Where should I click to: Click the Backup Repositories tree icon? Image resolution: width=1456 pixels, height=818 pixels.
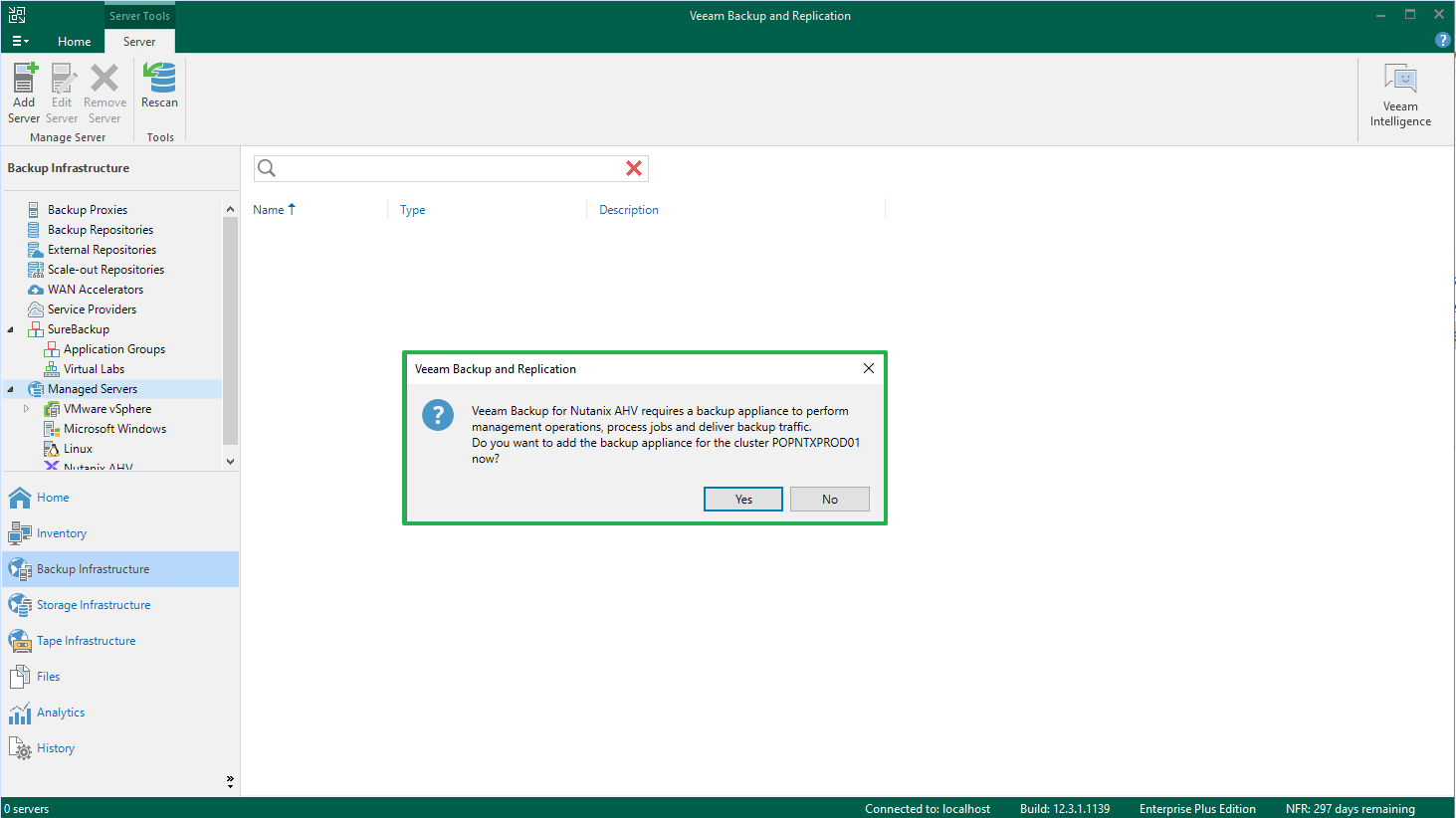click(34, 230)
